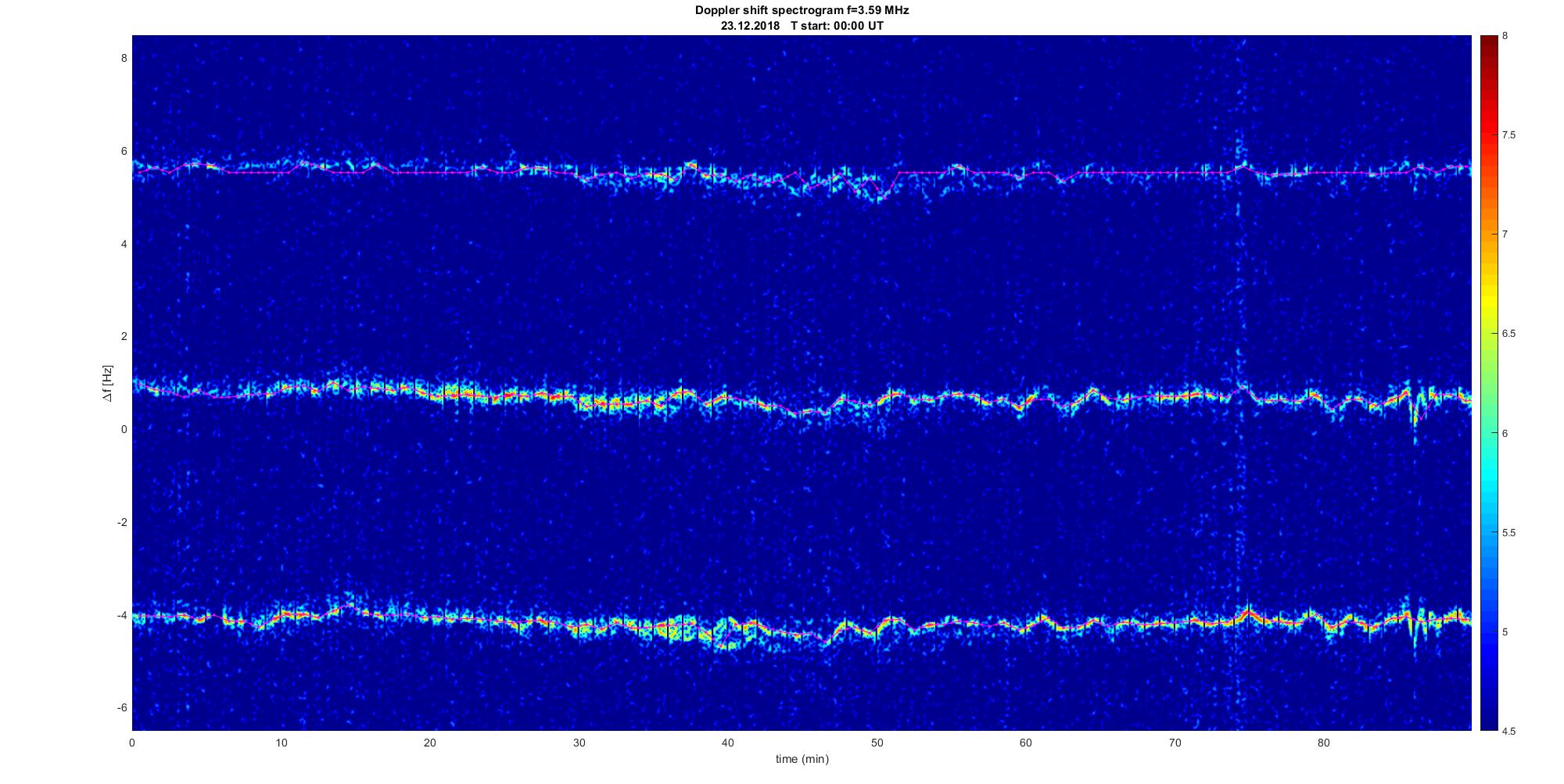Click the x-axis tick label 50
This screenshot has height=784, width=1564.
point(877,743)
